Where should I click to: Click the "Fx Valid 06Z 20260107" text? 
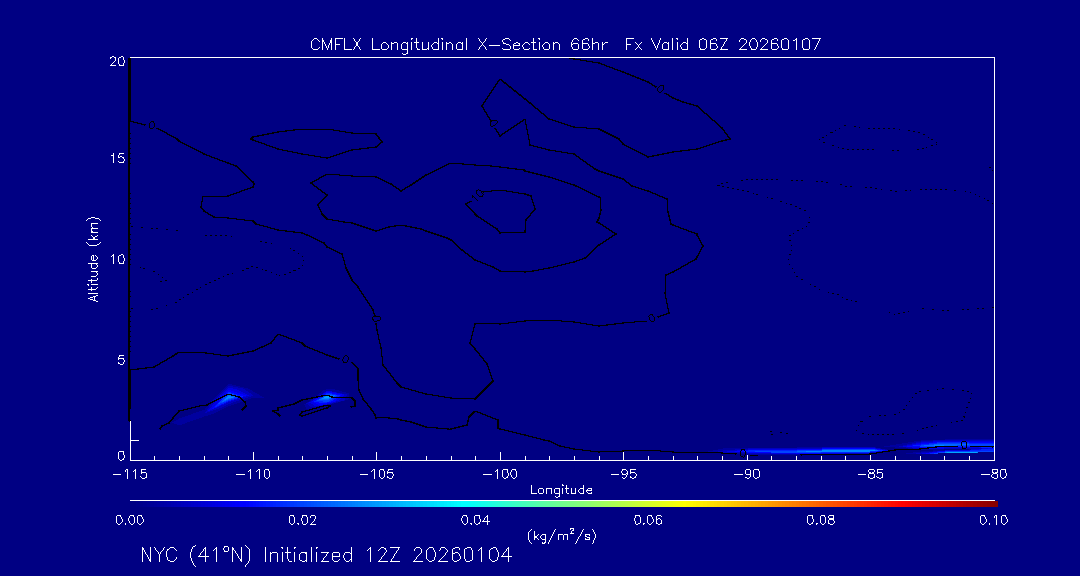pos(723,45)
